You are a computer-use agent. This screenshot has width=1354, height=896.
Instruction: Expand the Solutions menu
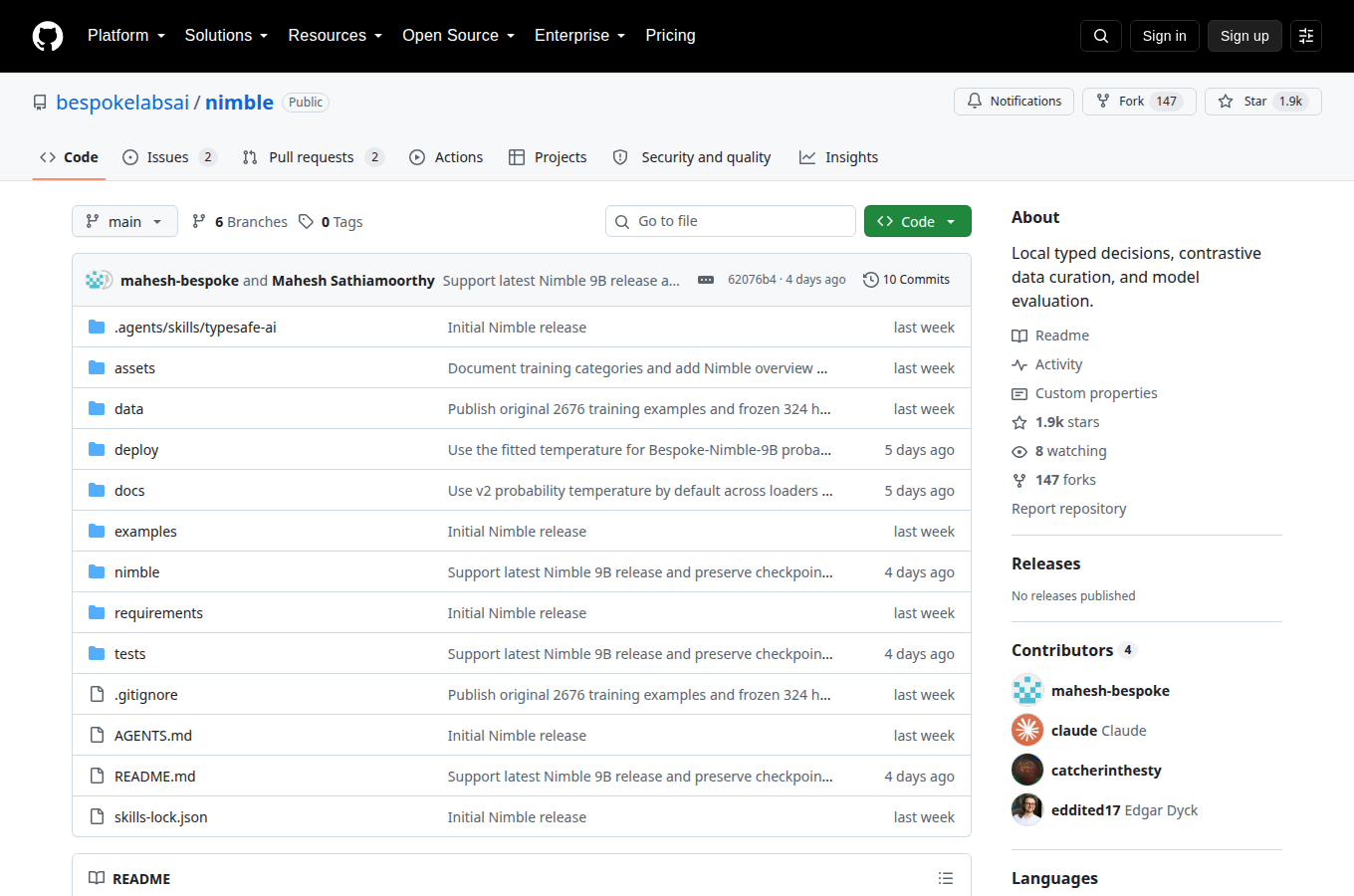click(226, 36)
